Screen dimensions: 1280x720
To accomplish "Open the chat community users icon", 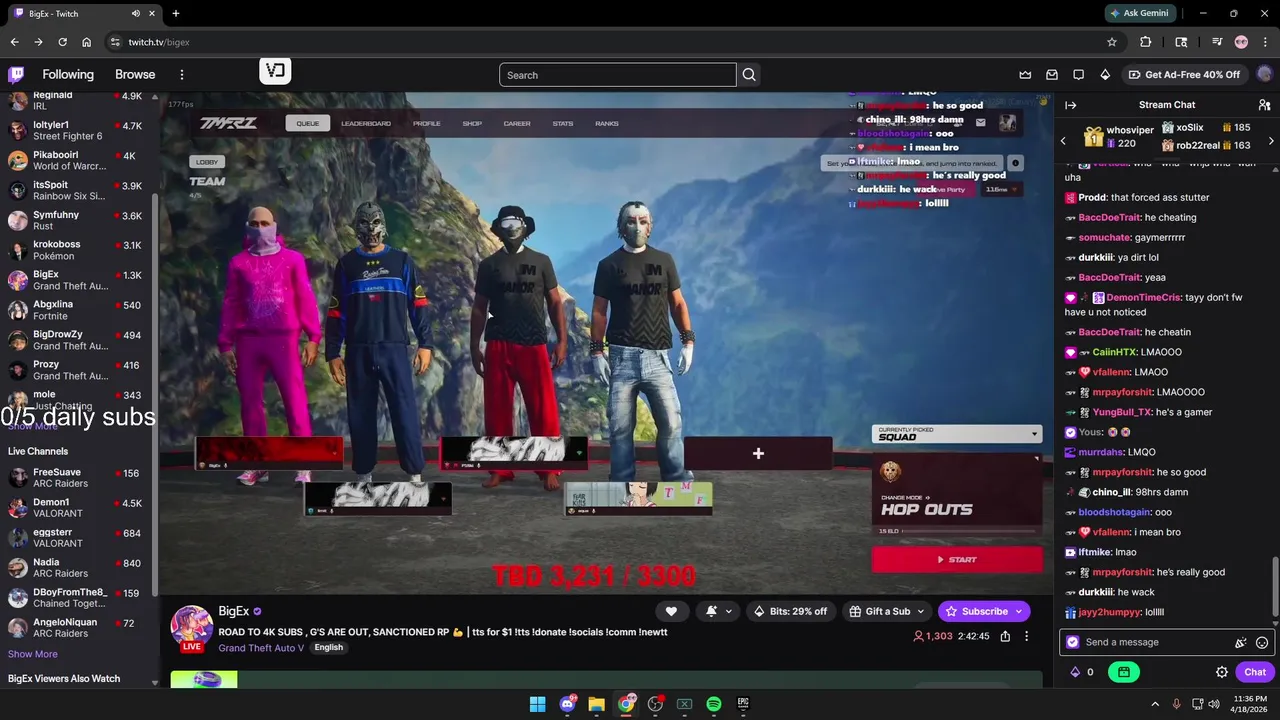I will point(1264,105).
